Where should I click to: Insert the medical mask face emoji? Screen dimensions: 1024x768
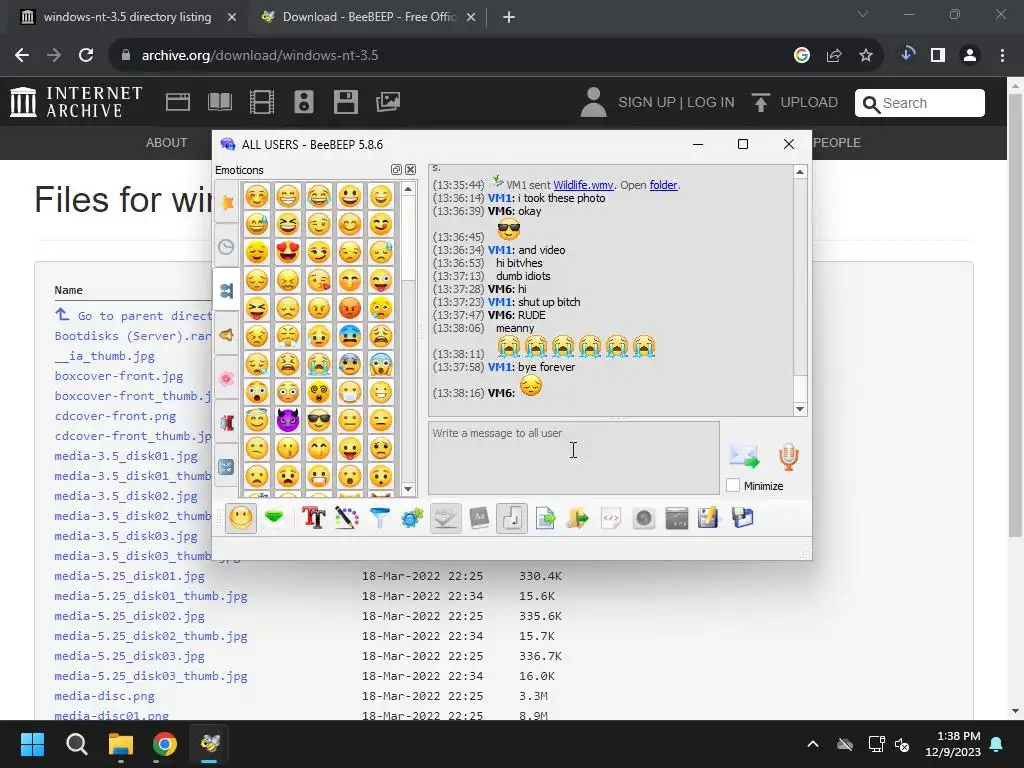coord(350,392)
